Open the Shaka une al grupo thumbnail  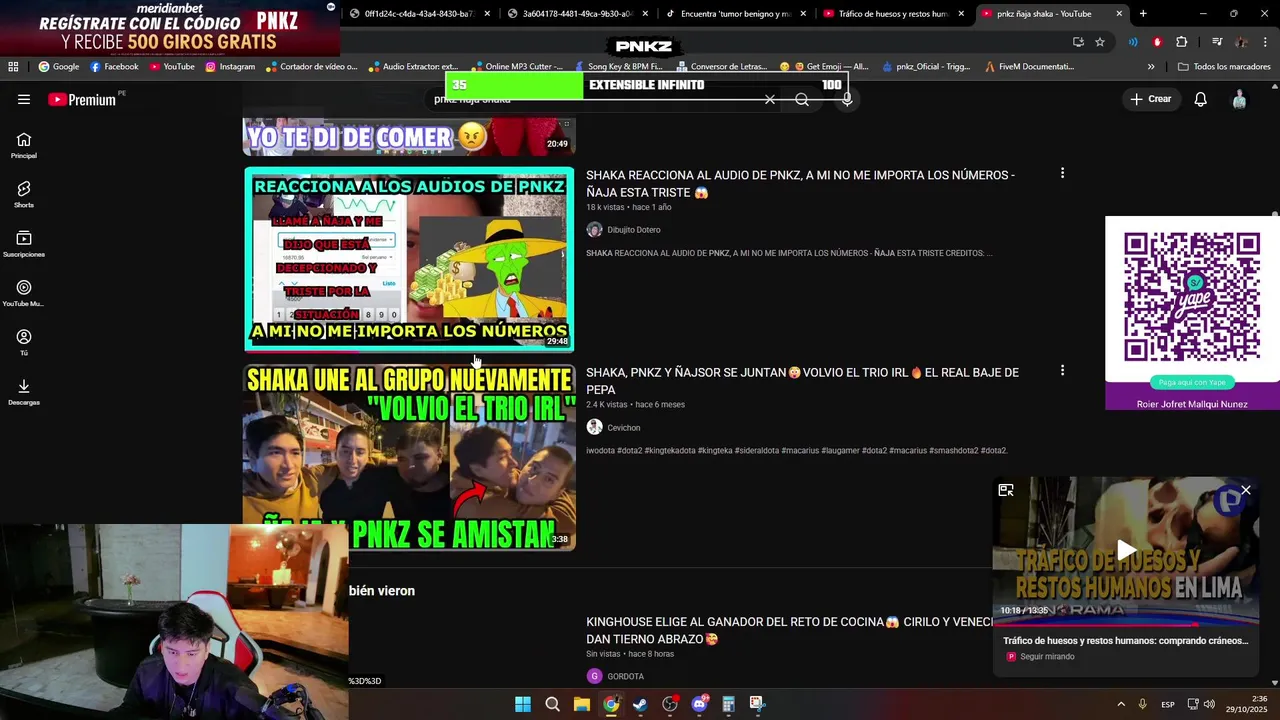409,457
